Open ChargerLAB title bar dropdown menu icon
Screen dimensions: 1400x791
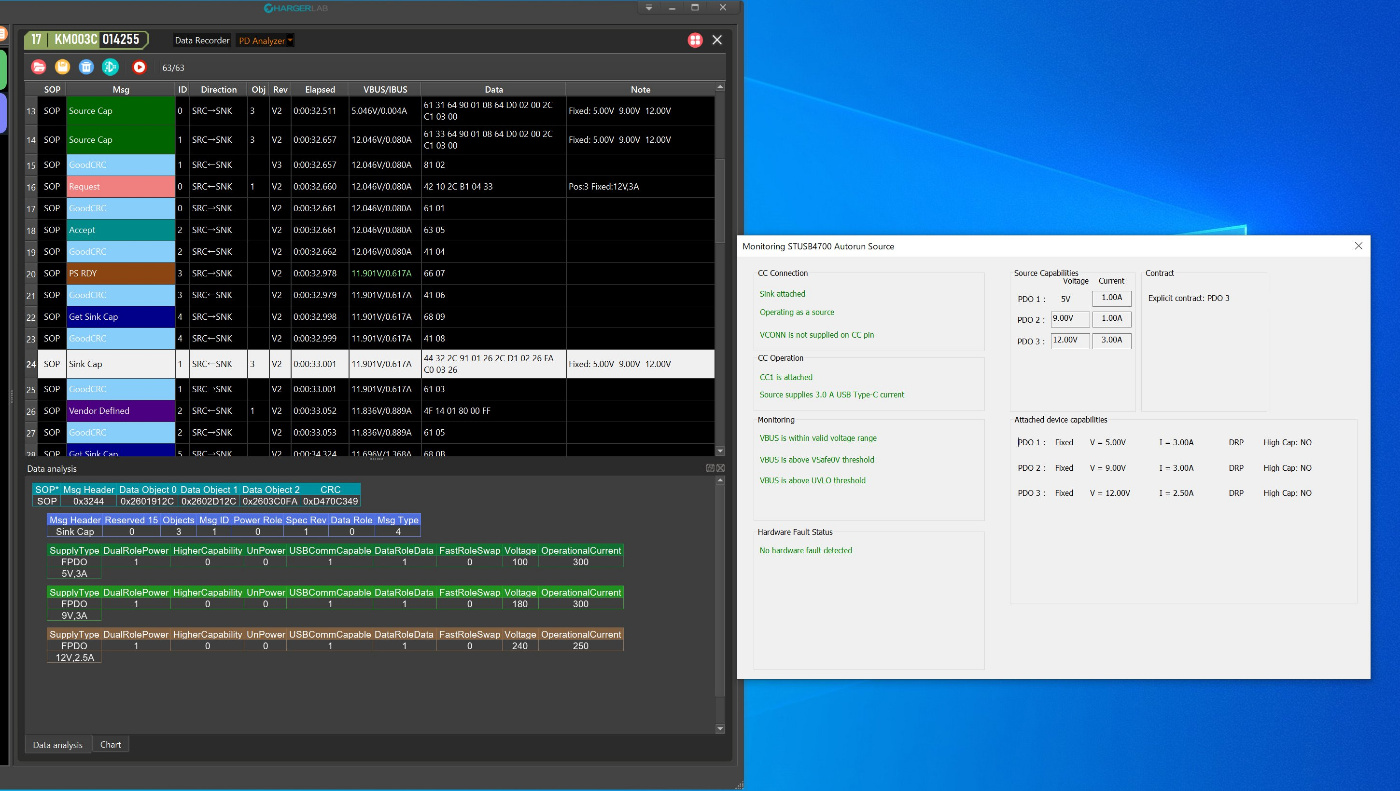tap(648, 8)
